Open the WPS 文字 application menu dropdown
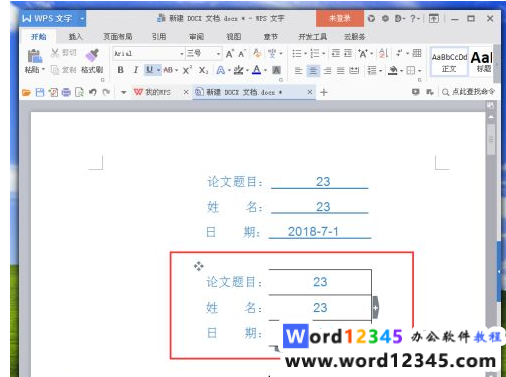Viewport: 506px width, 377px height. 82,19
